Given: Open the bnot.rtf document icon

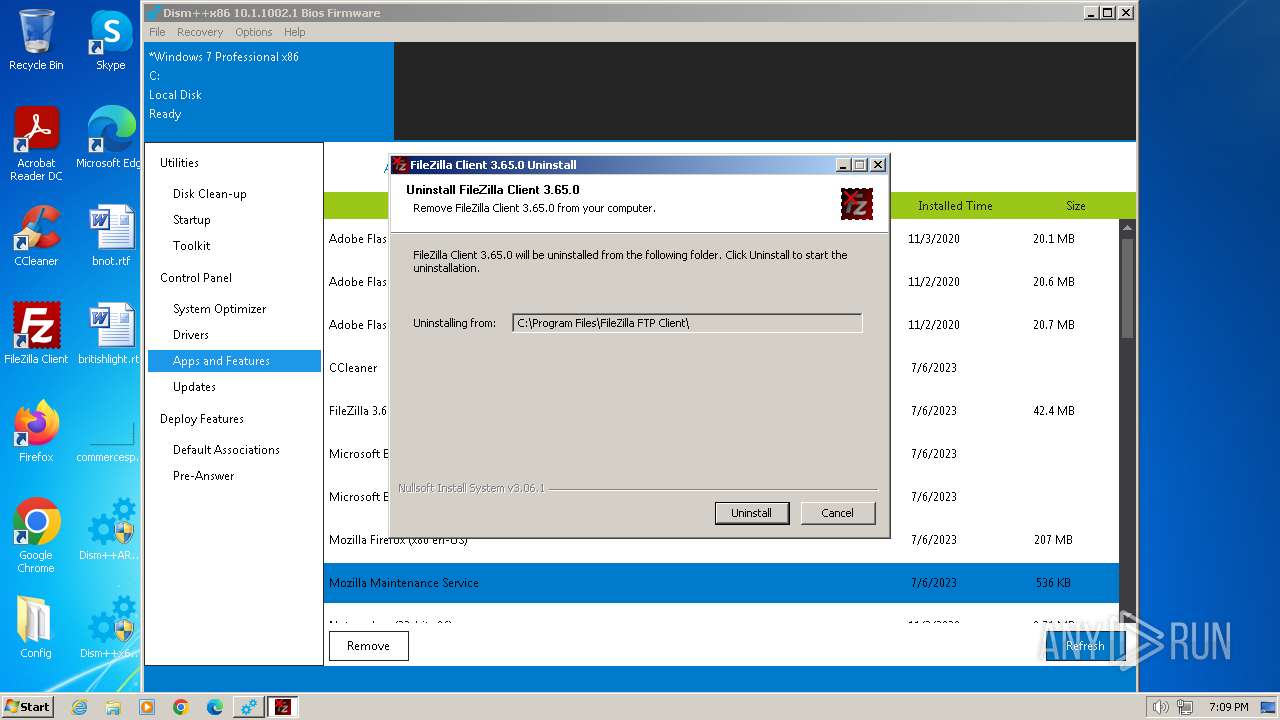Looking at the screenshot, I should [x=110, y=235].
